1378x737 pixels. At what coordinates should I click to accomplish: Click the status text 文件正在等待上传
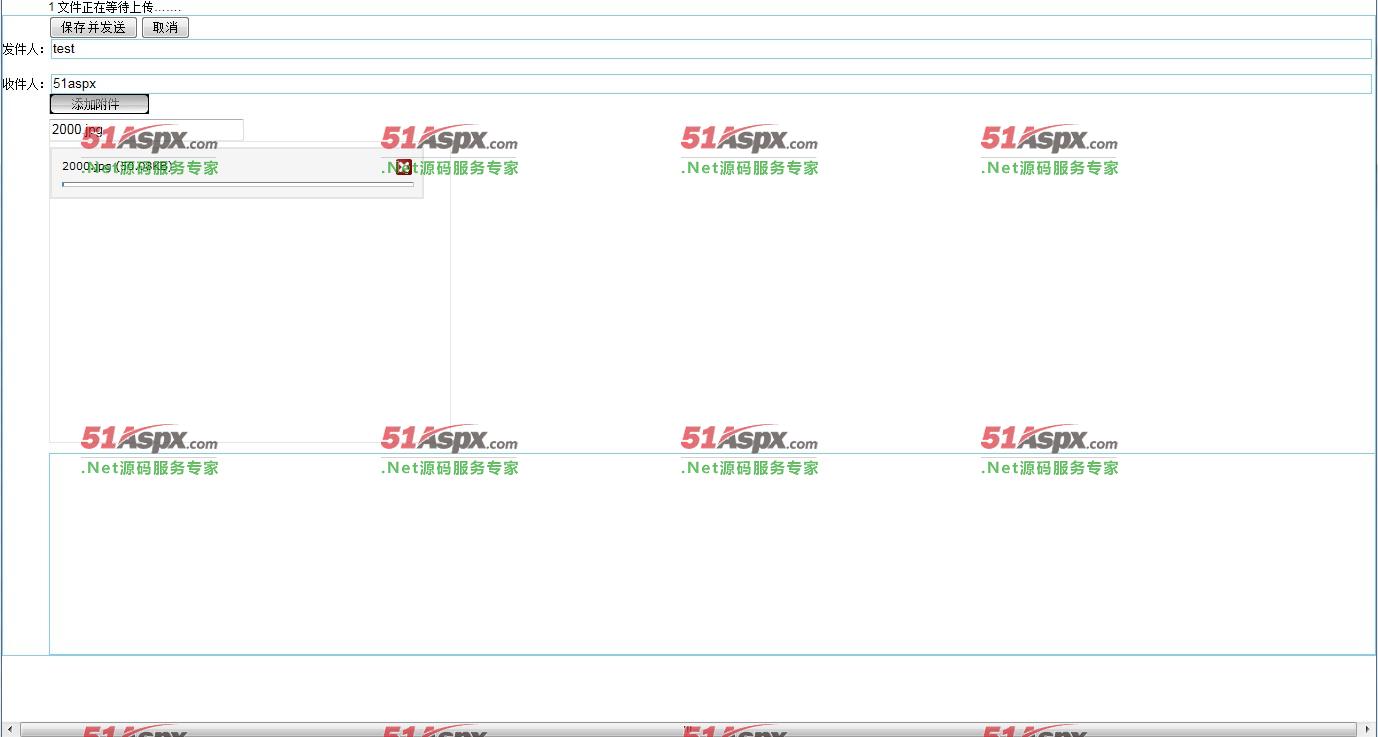point(115,7)
